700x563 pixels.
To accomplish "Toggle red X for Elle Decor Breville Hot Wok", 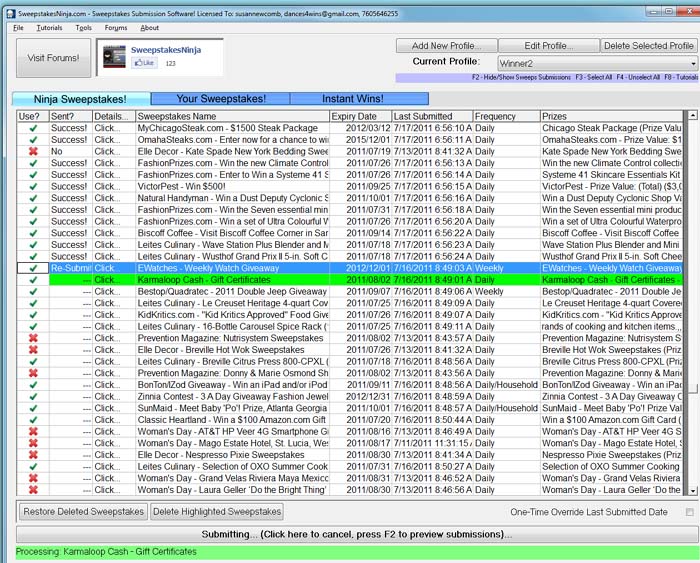I will pyautogui.click(x=33, y=350).
